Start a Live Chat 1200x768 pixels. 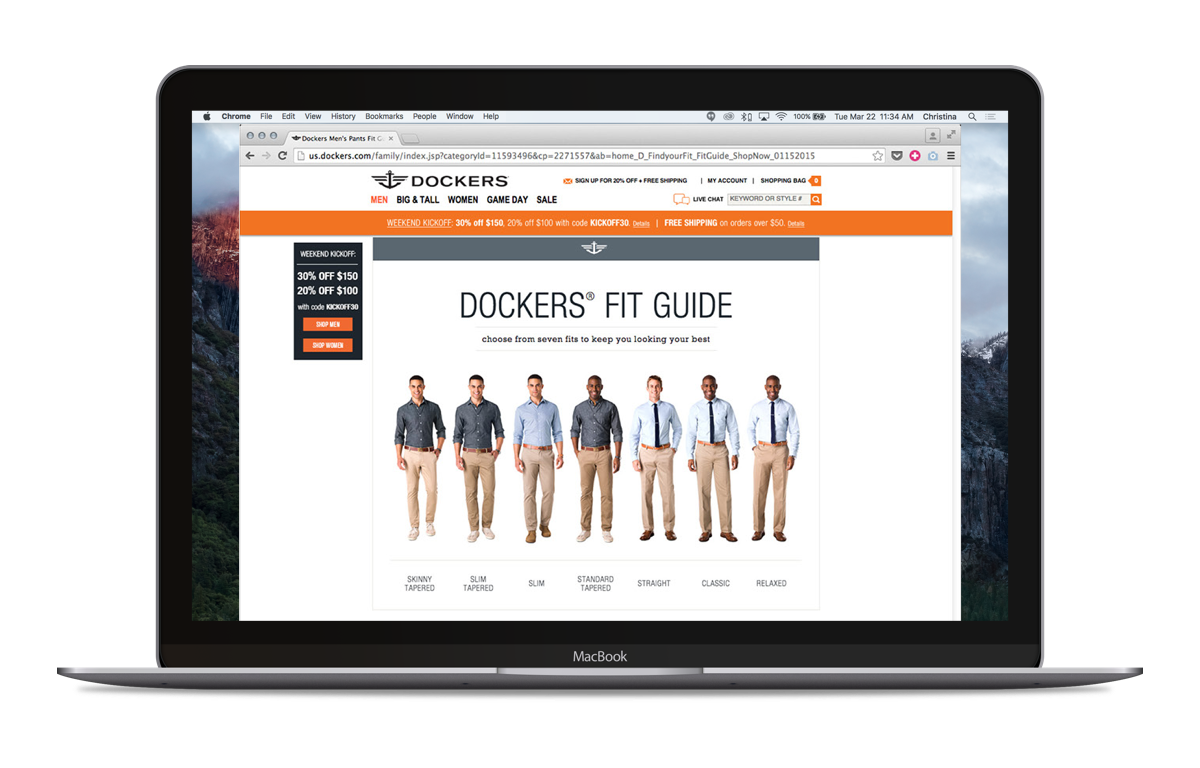pyautogui.click(x=698, y=199)
